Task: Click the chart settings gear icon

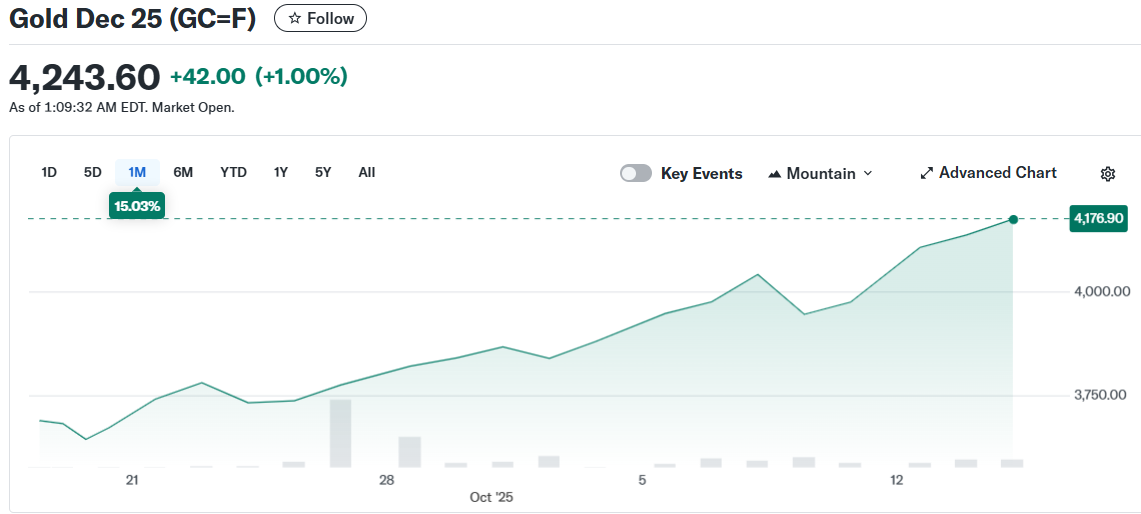Action: pyautogui.click(x=1107, y=174)
